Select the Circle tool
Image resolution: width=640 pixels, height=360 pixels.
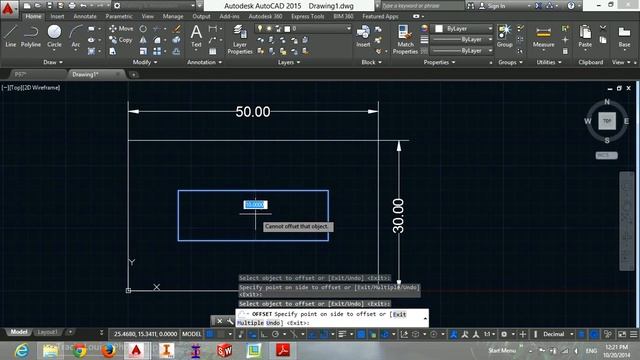[54, 36]
